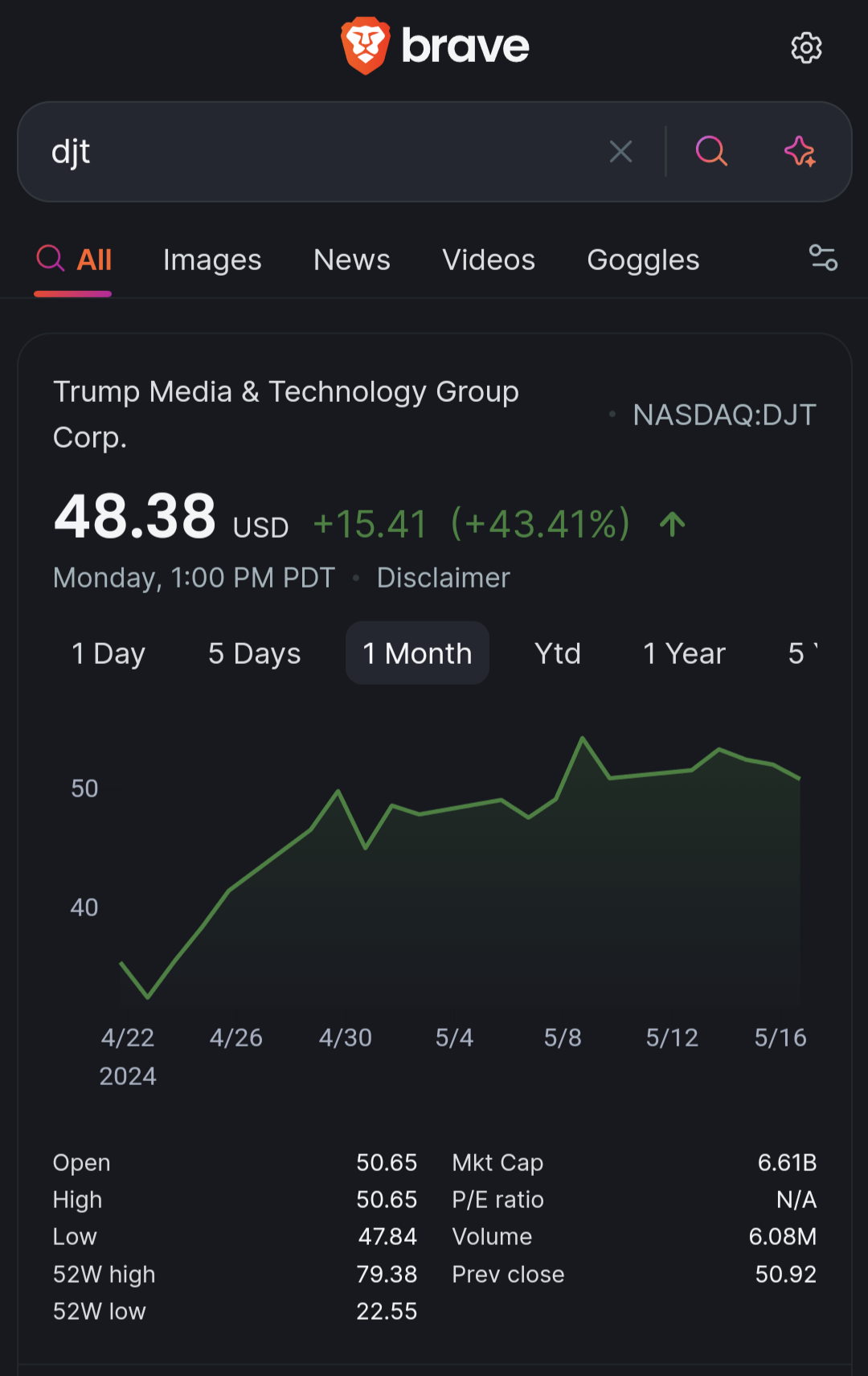Select the 1 Day chart range
Image resolution: width=868 pixels, height=1376 pixels.
tap(108, 653)
